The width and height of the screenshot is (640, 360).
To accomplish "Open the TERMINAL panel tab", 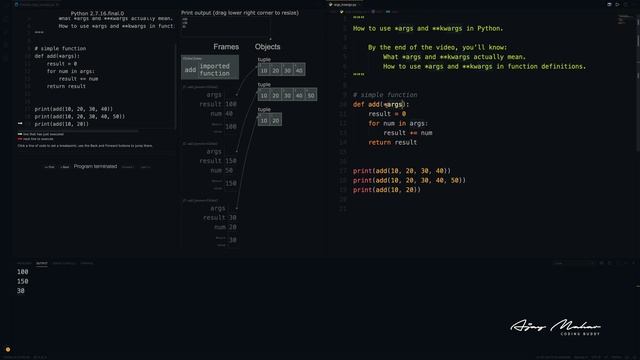I will 87,263.
